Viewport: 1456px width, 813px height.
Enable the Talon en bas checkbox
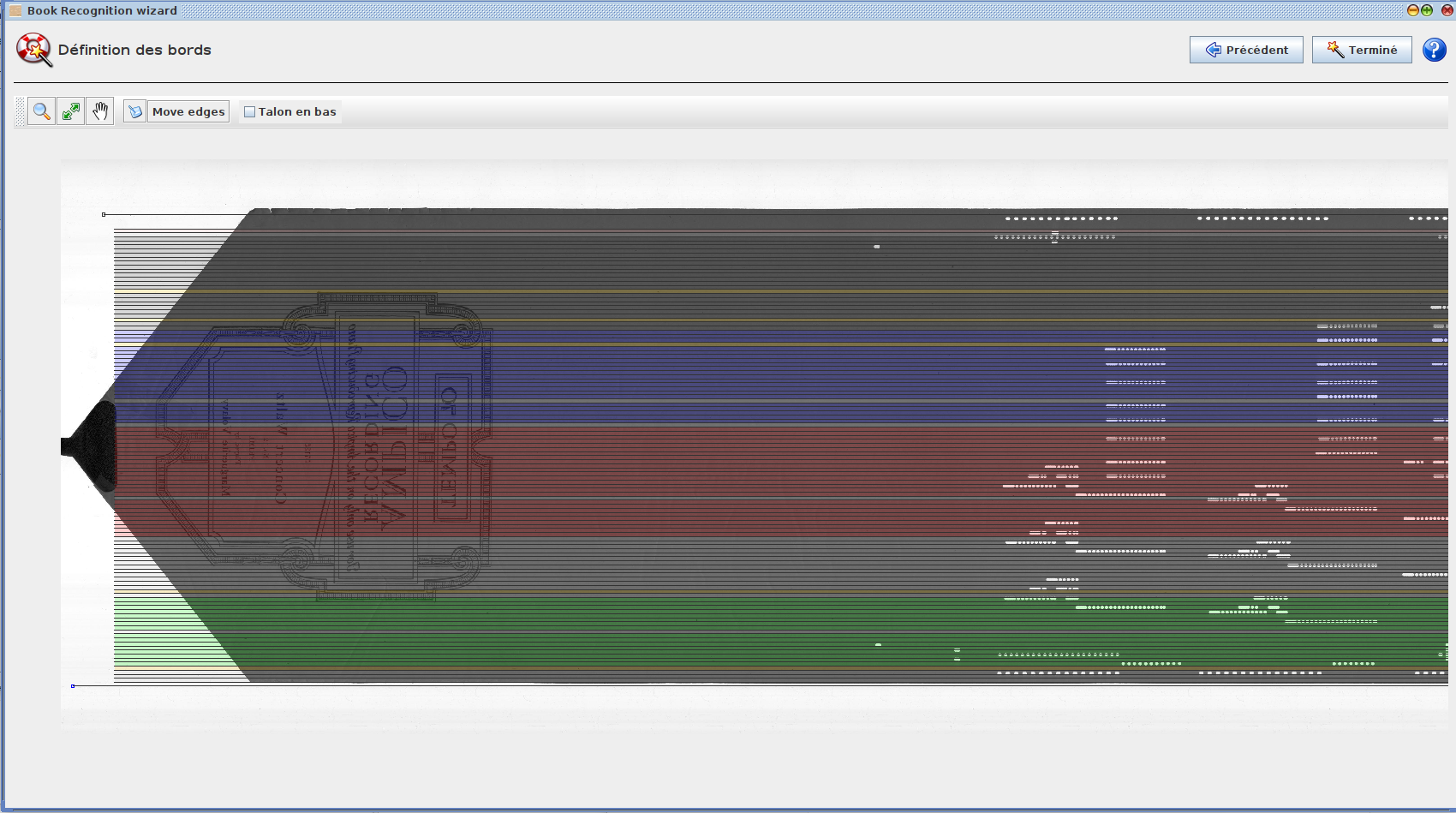click(x=249, y=111)
